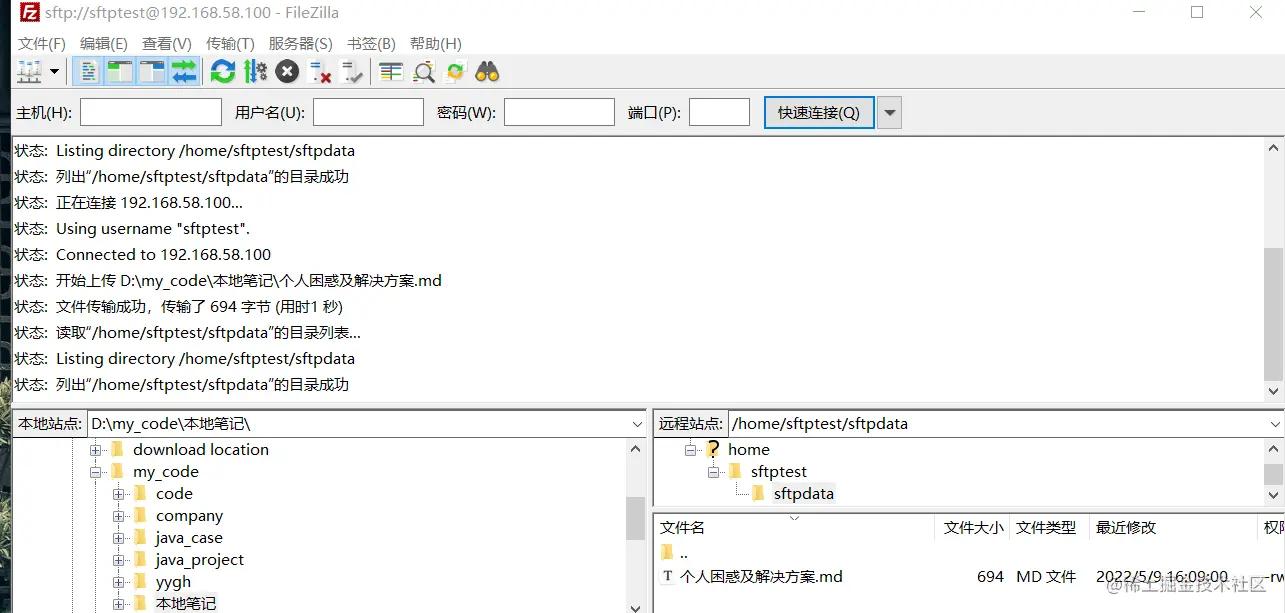This screenshot has height=613, width=1285.
Task: Open the 服务器(S) menu
Action: point(300,43)
